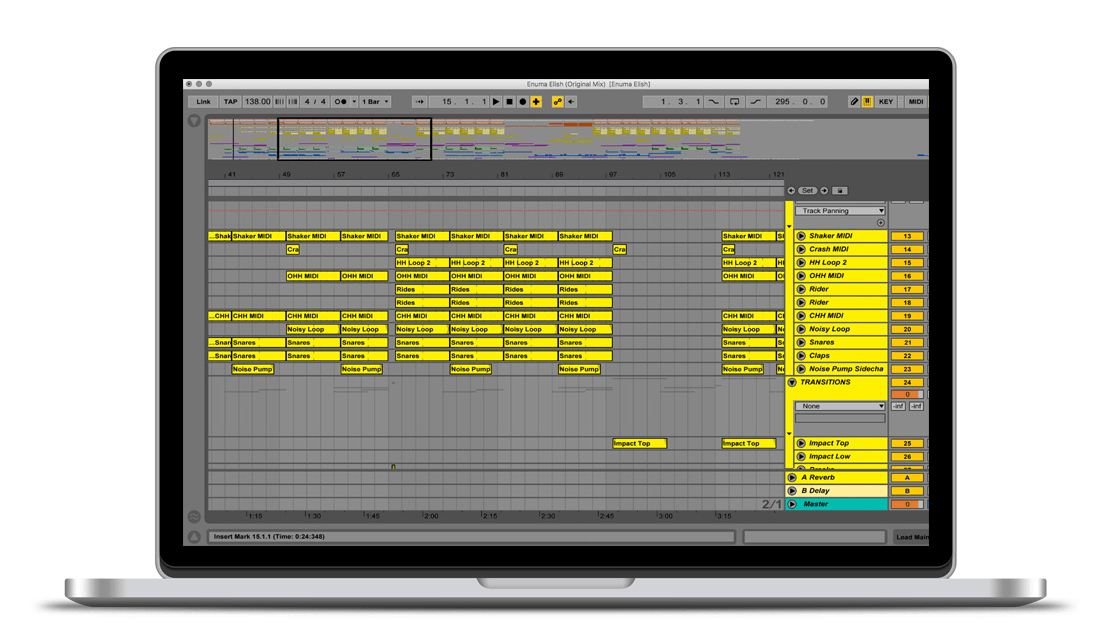The height and width of the screenshot is (640, 1100).
Task: Unfold the OHH MIDI track
Action: [801, 276]
